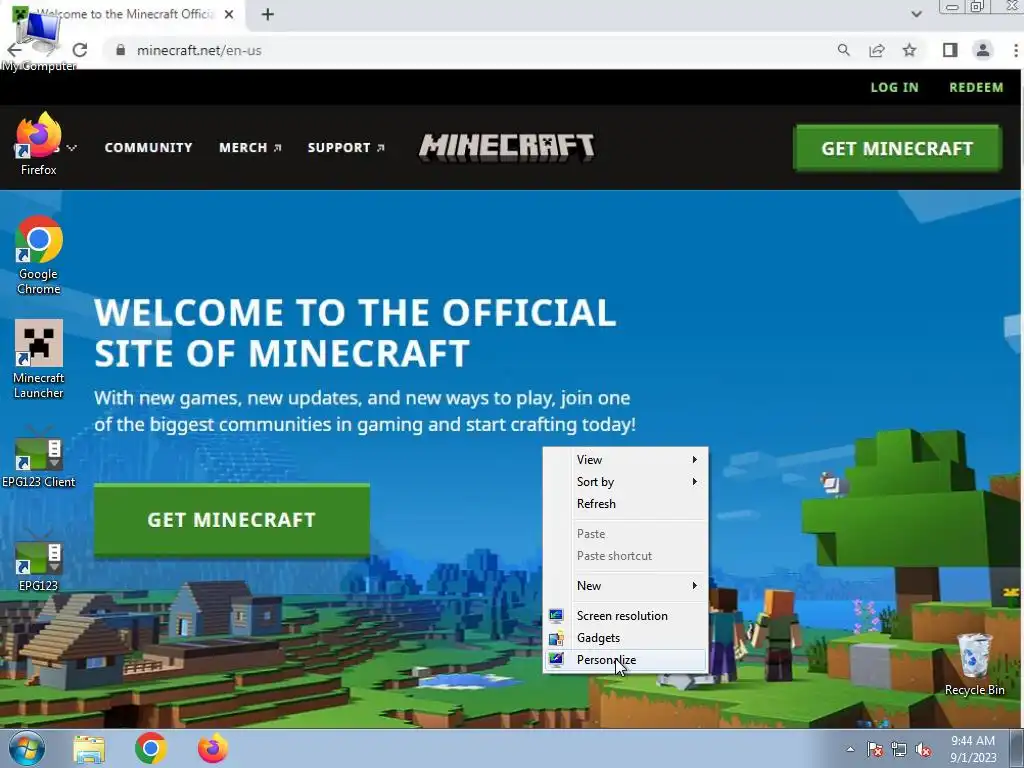
Task: Choose Gadgets in context menu
Action: coord(626,638)
